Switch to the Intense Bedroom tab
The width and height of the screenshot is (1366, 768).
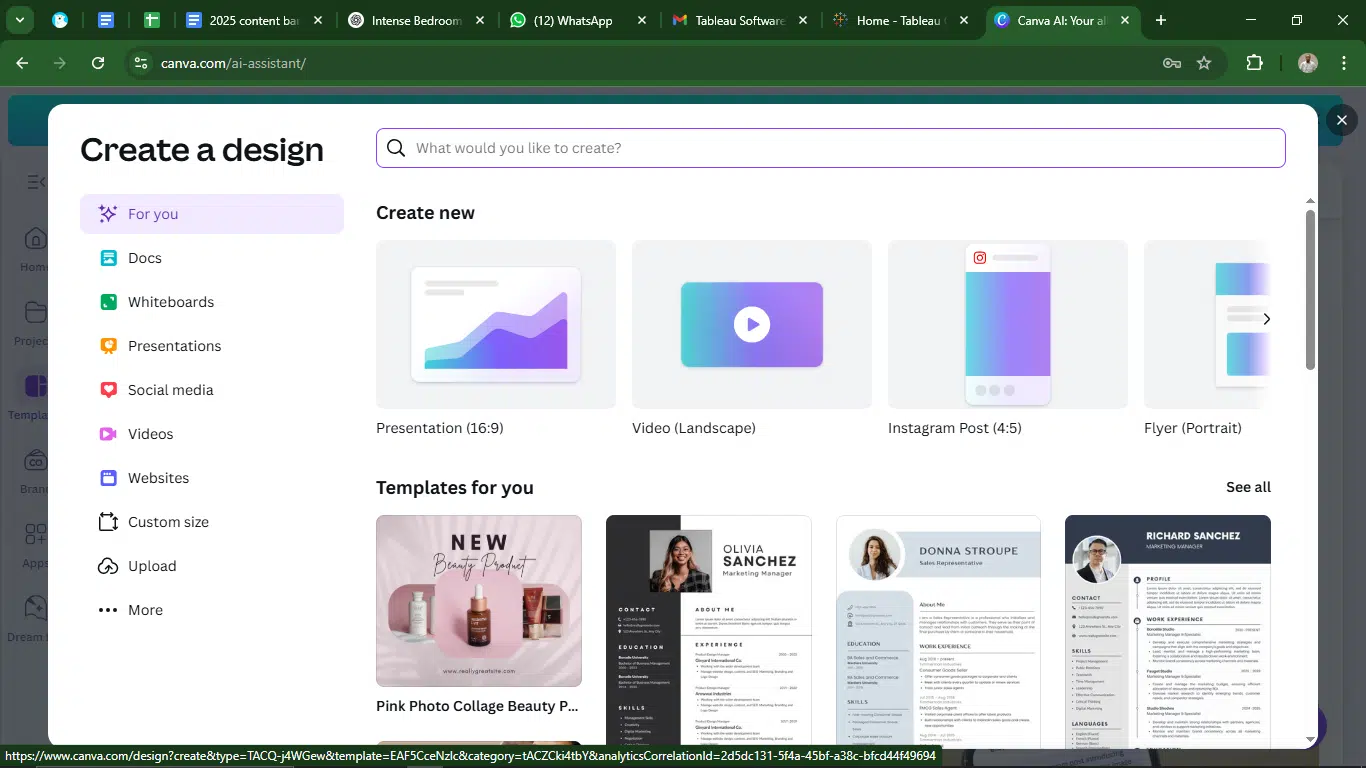click(415, 20)
